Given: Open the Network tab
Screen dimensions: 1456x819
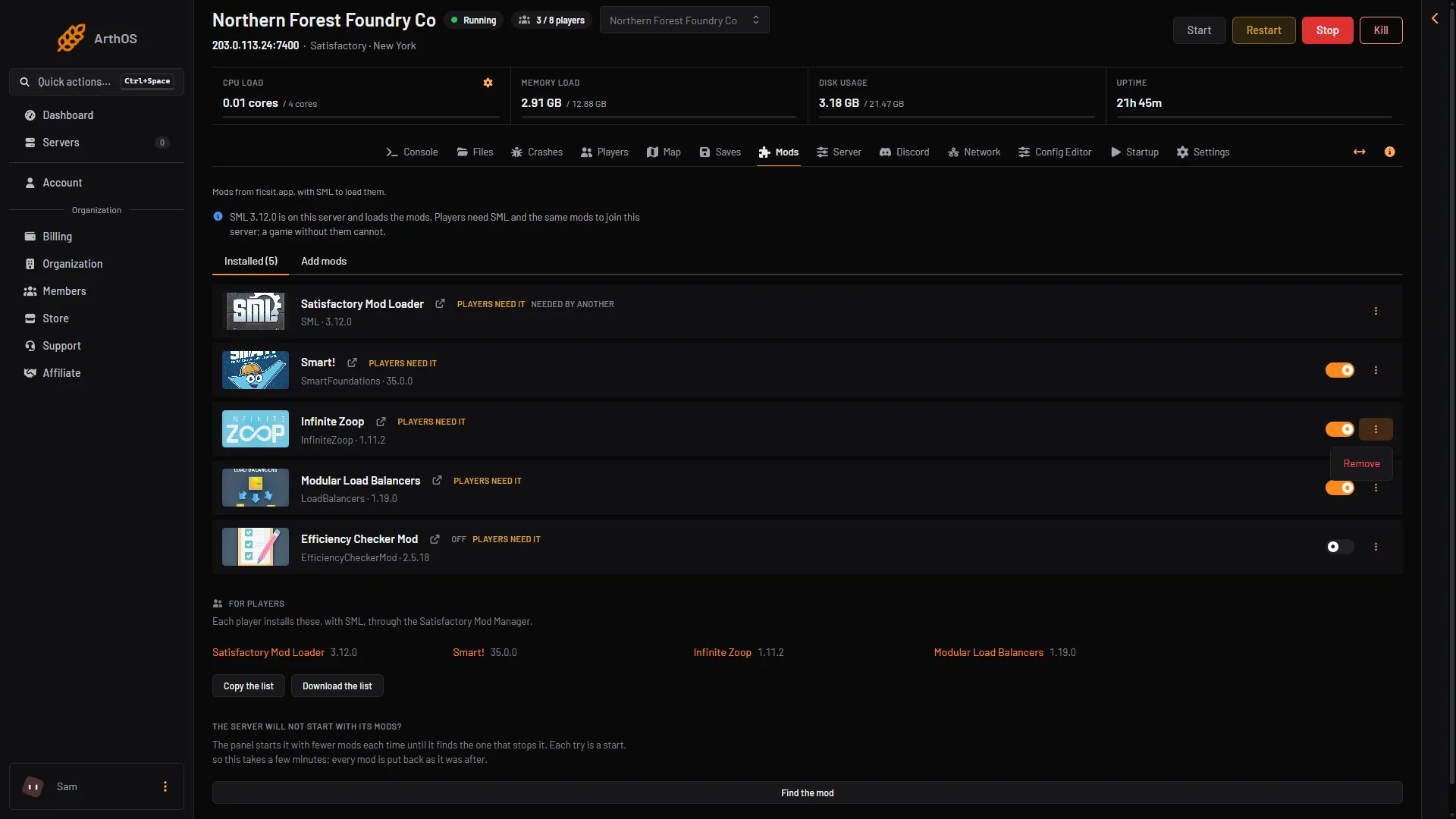Looking at the screenshot, I should coord(974,152).
